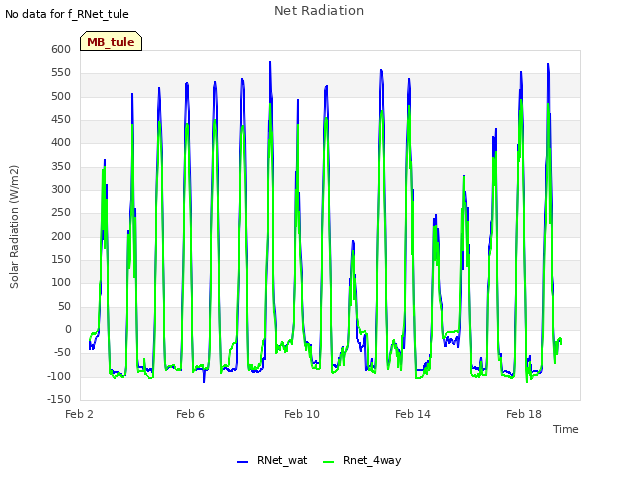Click the Feb 2 x-axis tick label
Viewport: 640px width, 480px height.
(x=79, y=414)
